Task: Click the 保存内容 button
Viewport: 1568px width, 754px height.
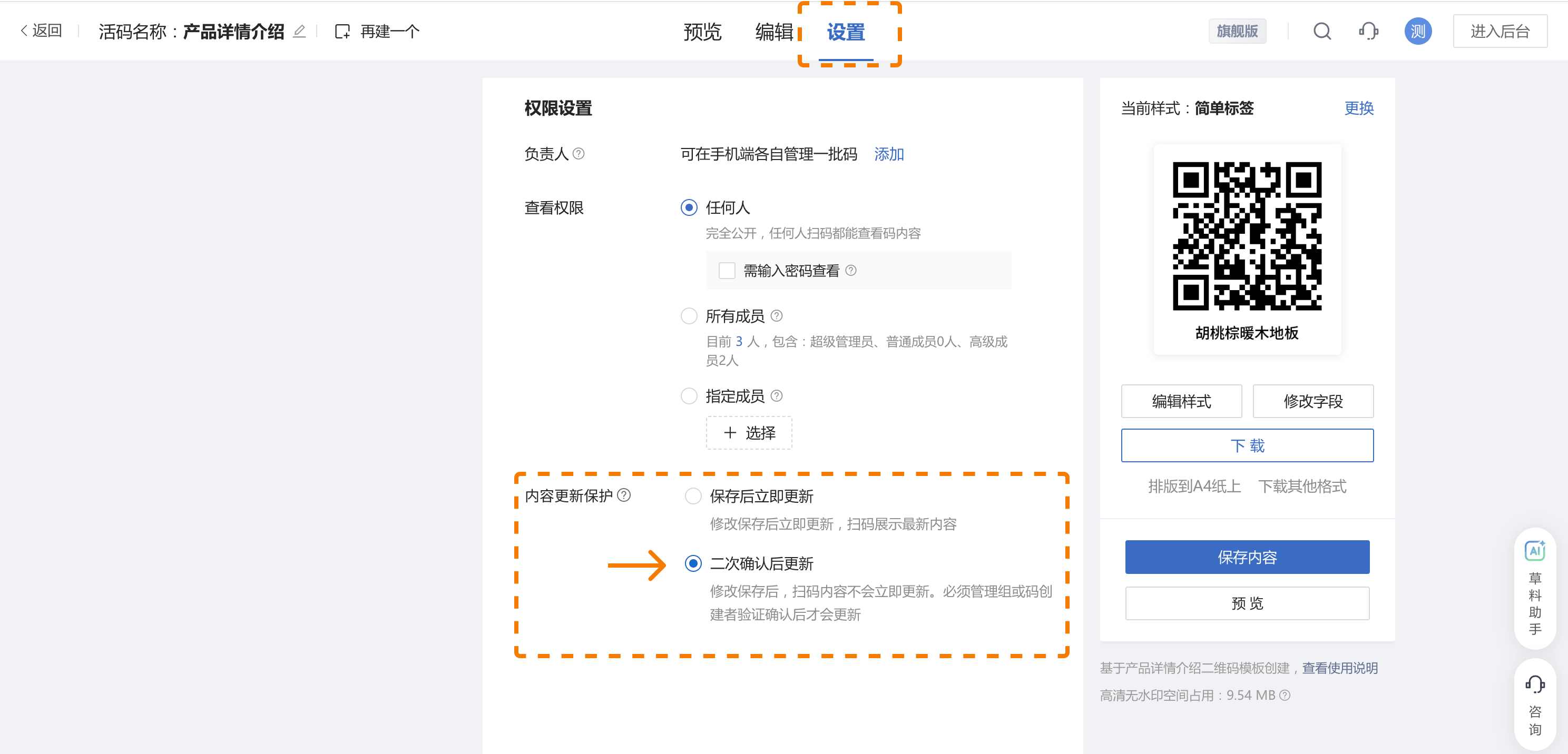Action: [x=1247, y=557]
